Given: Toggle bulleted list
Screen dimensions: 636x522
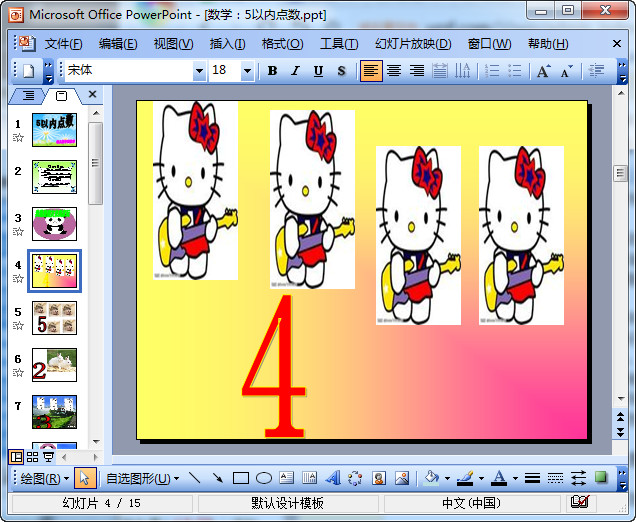Looking at the screenshot, I should [x=515, y=71].
